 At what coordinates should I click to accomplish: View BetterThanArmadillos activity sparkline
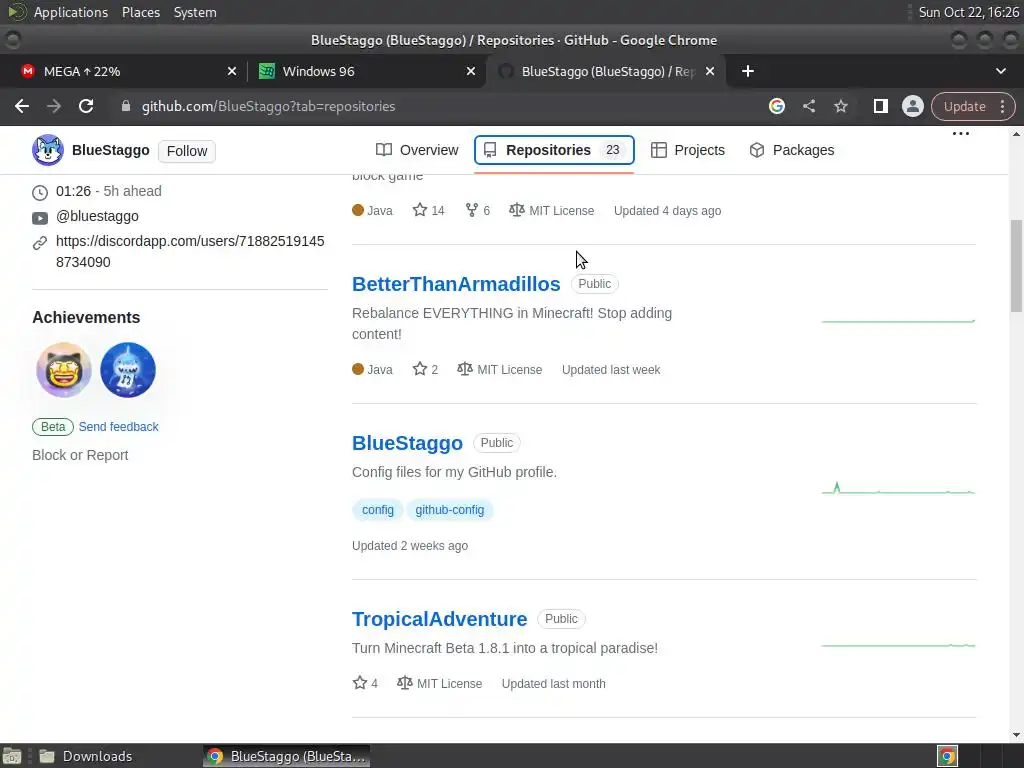click(899, 321)
